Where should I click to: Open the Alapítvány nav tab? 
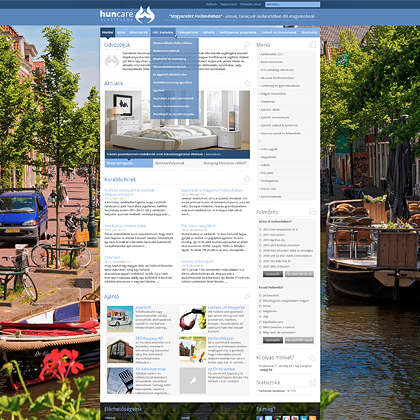pyautogui.click(x=309, y=32)
